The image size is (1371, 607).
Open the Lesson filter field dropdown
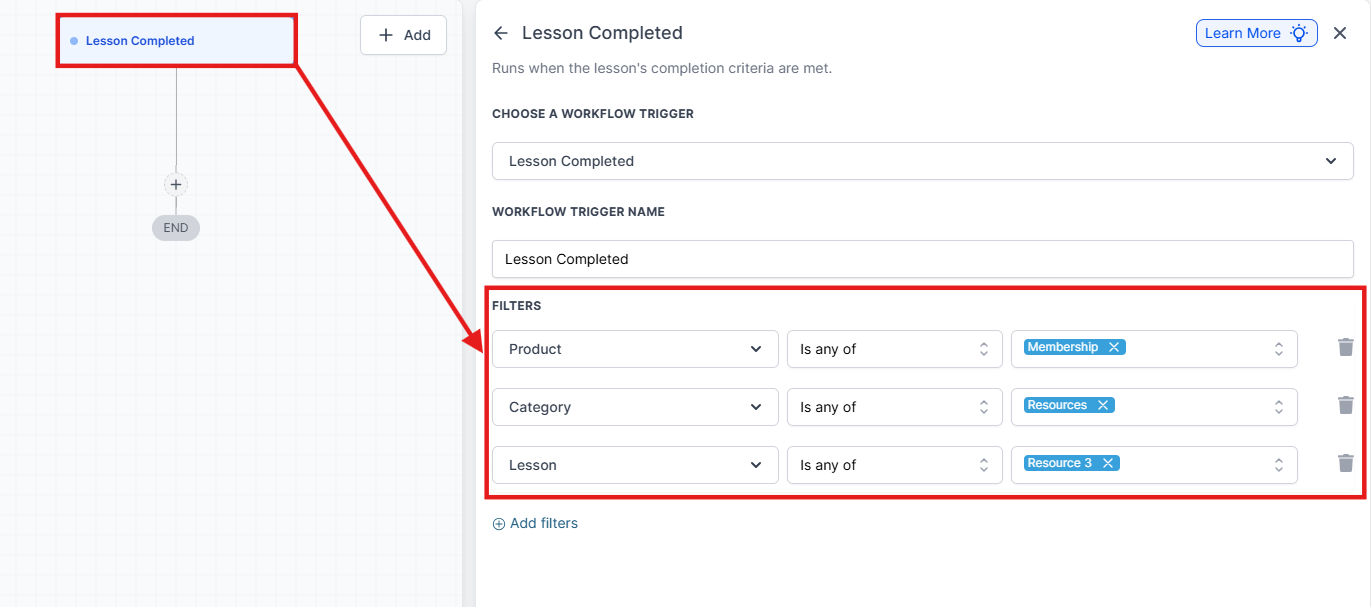[x=635, y=465]
